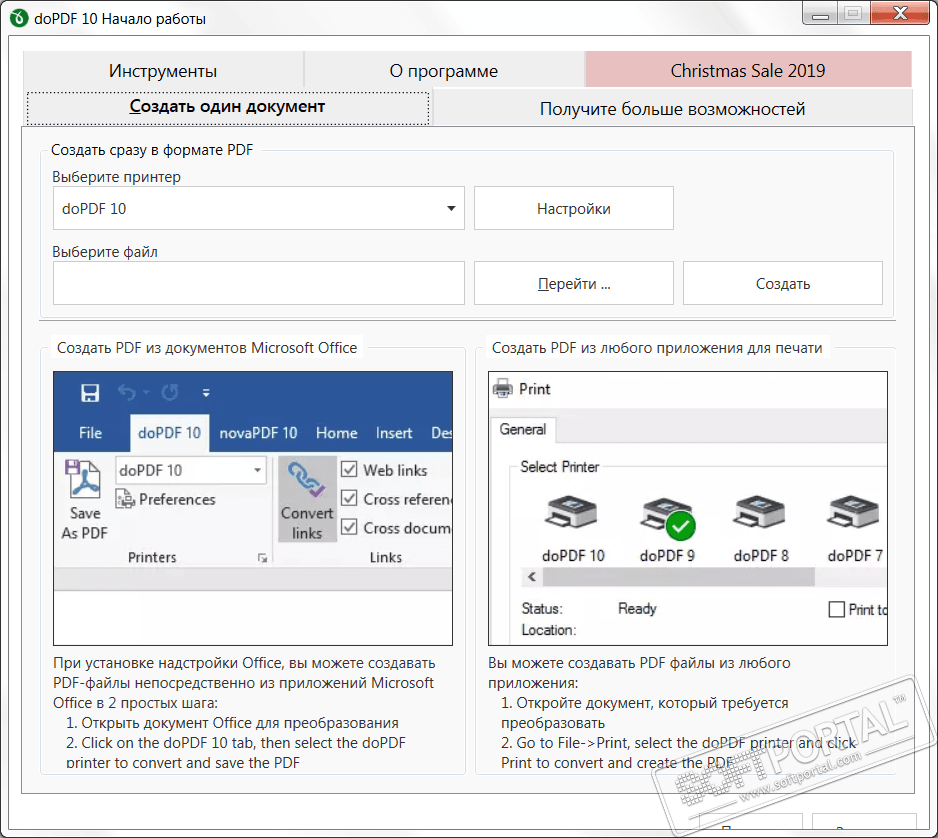Click the 'Выберите принтер' label
The image size is (938, 838).
[116, 177]
